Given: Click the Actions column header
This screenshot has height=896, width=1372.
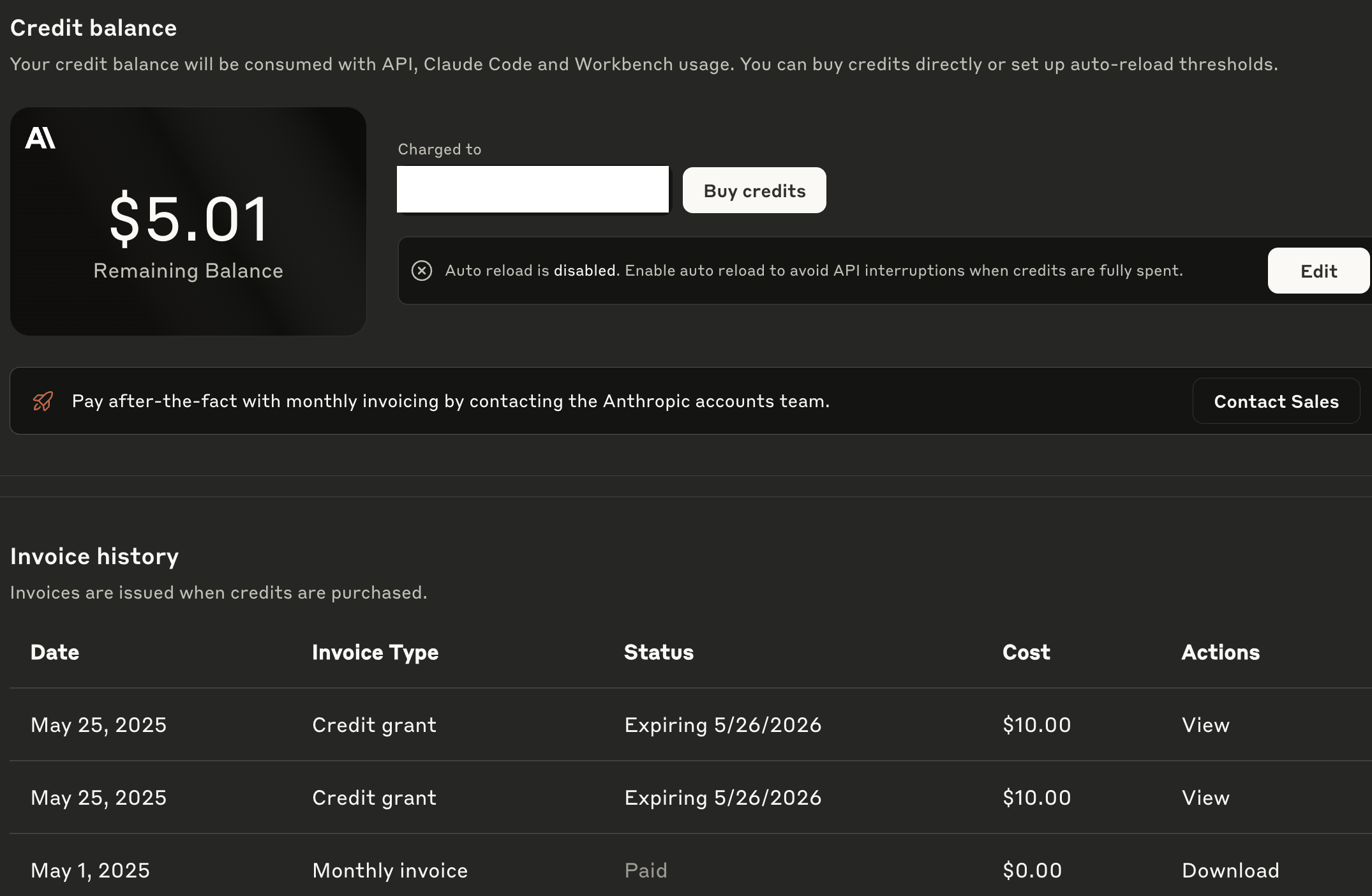Looking at the screenshot, I should pos(1221,652).
